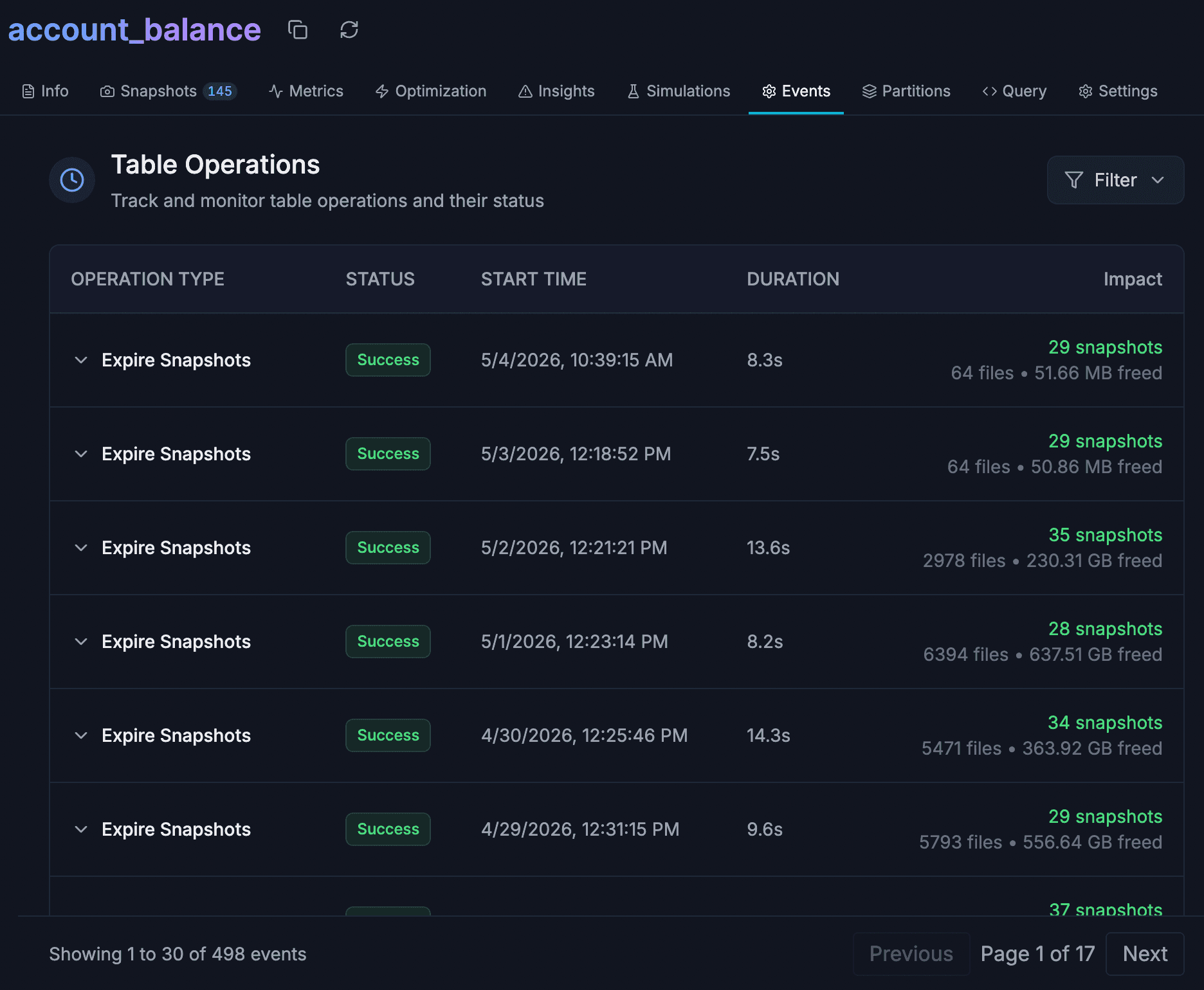This screenshot has width=1204, height=990.
Task: Click '2978 files • 230.31 GB freed'
Action: pyautogui.click(x=1042, y=561)
